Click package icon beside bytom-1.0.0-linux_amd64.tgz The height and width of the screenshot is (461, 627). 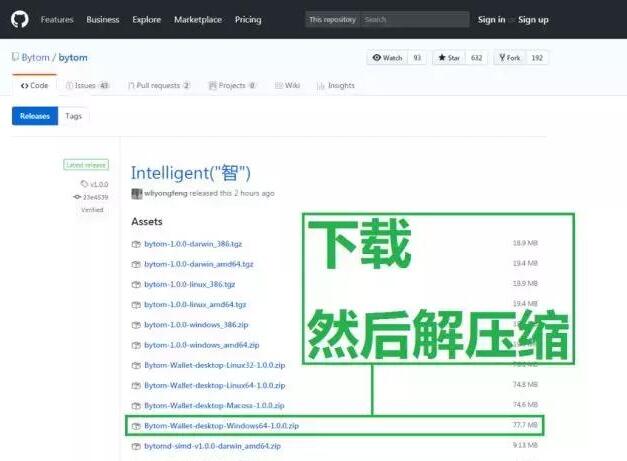pyautogui.click(x=136, y=305)
